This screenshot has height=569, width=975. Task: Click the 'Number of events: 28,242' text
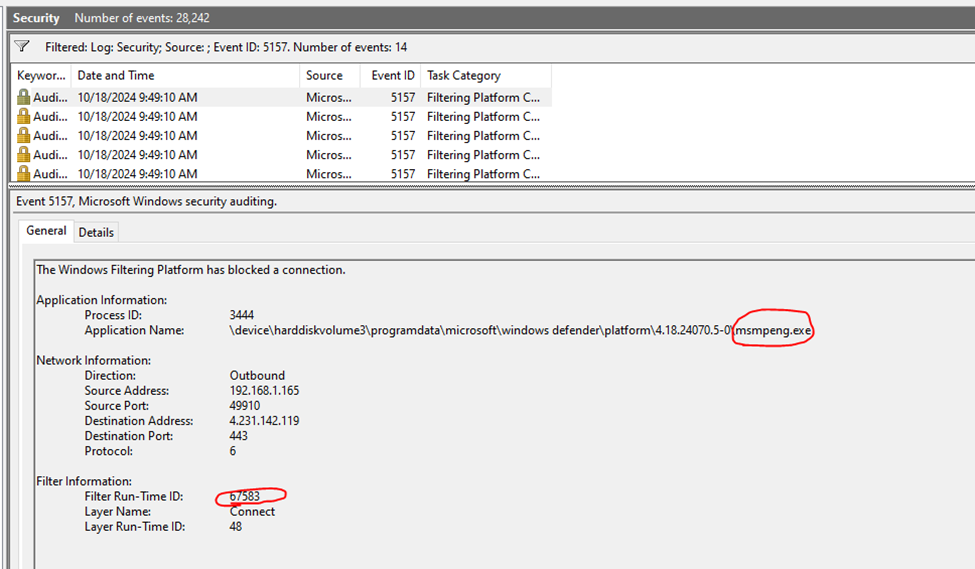pos(142,18)
